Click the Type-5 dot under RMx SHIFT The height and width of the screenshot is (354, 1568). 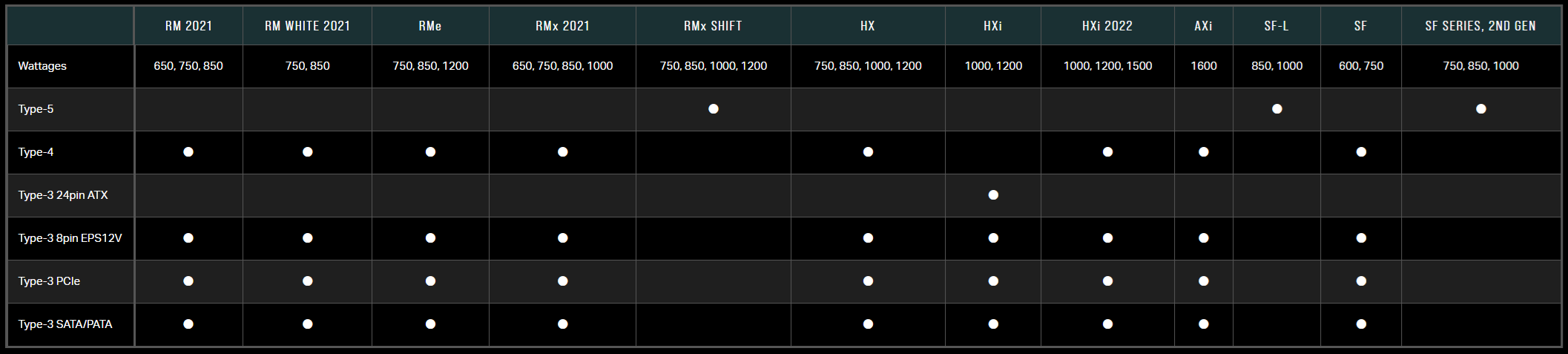coord(713,109)
